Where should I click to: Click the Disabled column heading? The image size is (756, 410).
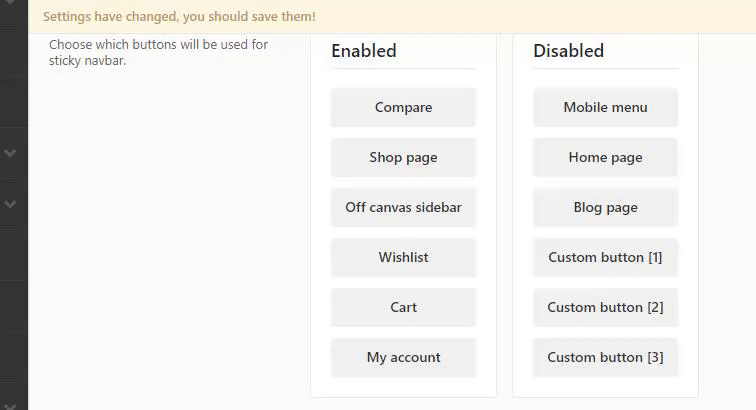(568, 51)
